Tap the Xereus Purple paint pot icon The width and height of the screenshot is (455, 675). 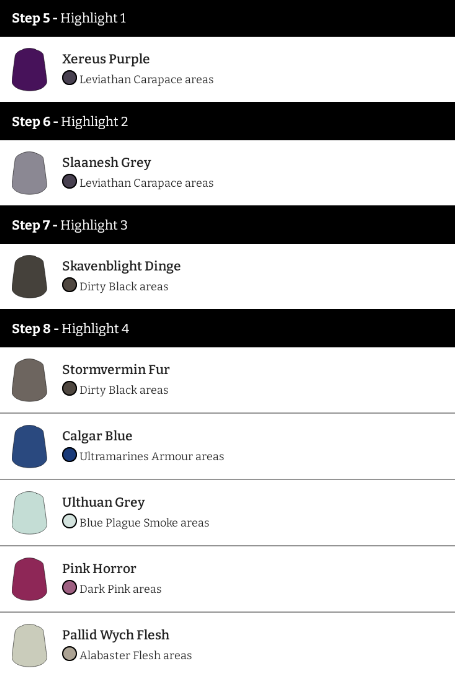click(29, 69)
